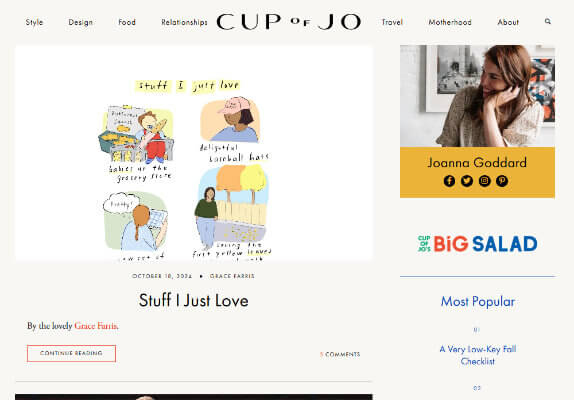The height and width of the screenshot is (400, 574).
Task: Click the Grace Farris author byline
Action: coord(232,276)
